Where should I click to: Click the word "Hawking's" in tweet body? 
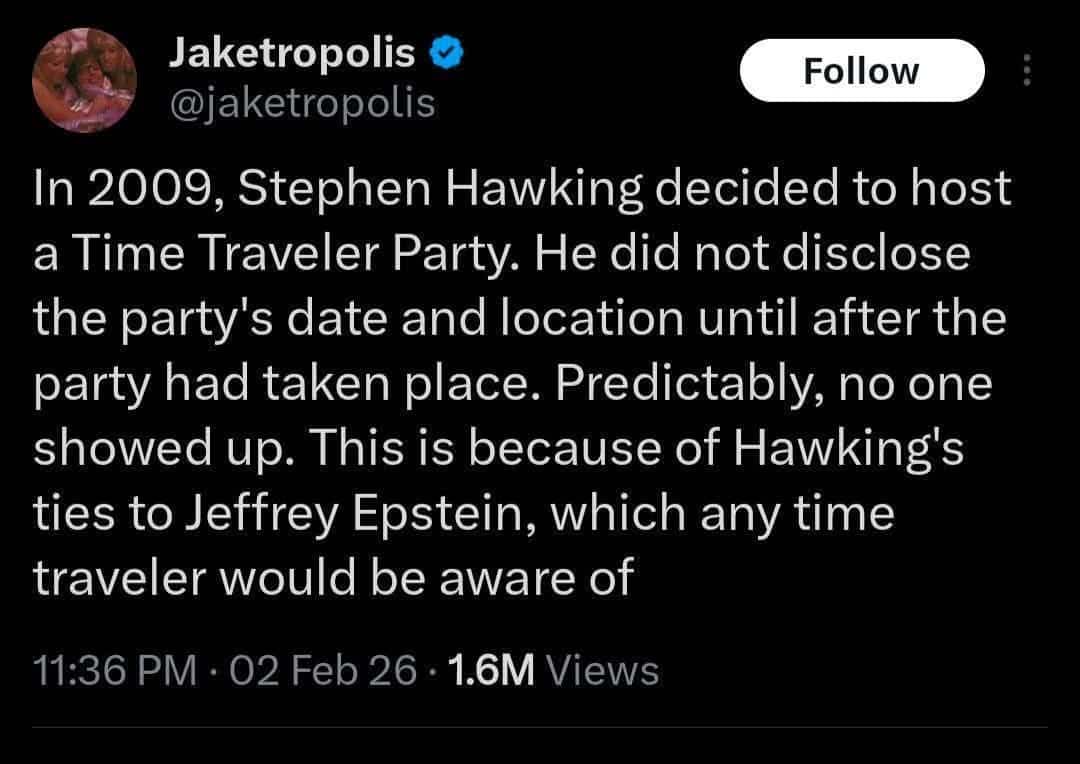(x=849, y=450)
